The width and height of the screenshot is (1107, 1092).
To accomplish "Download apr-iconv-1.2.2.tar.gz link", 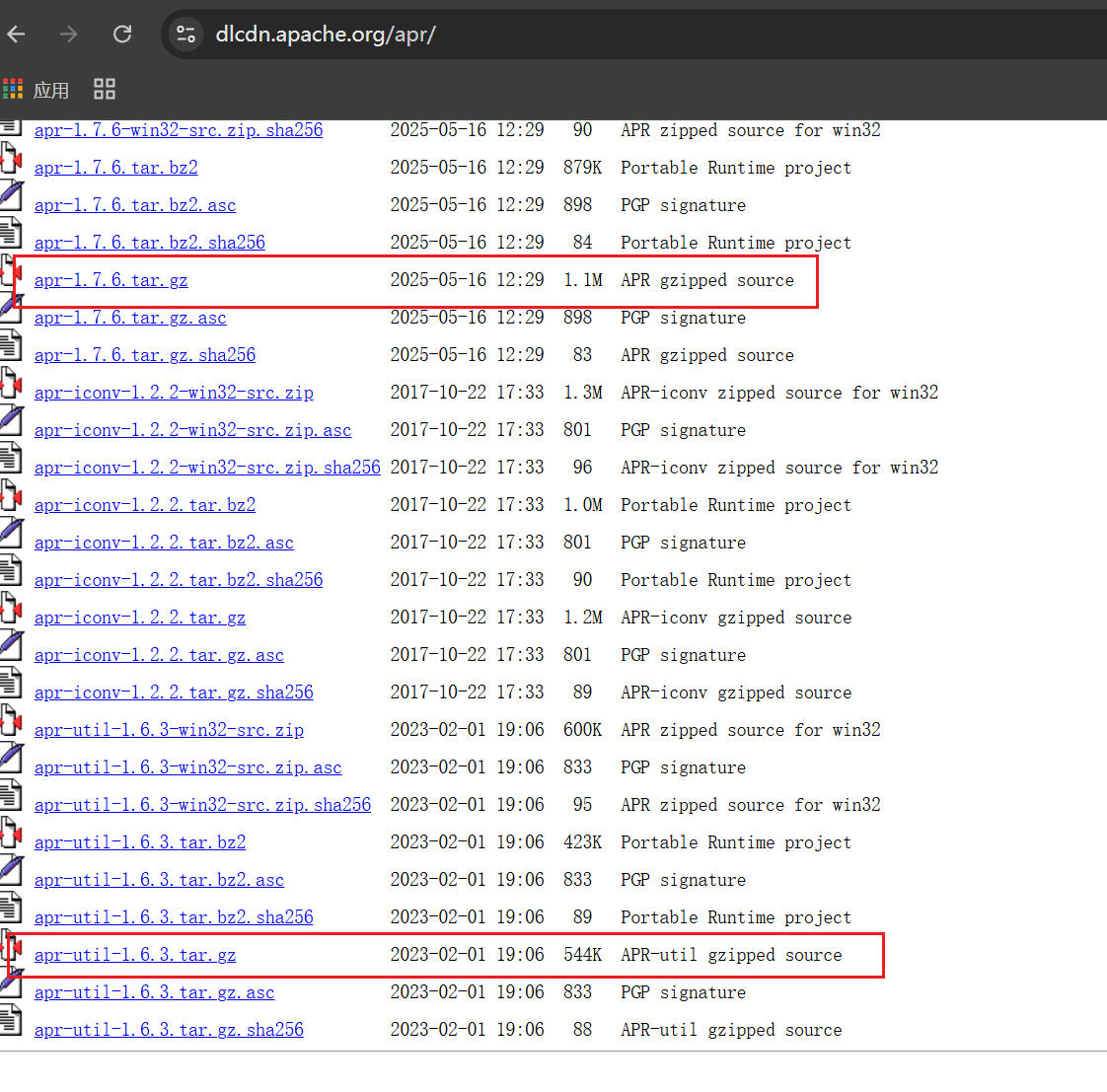I will (140, 618).
